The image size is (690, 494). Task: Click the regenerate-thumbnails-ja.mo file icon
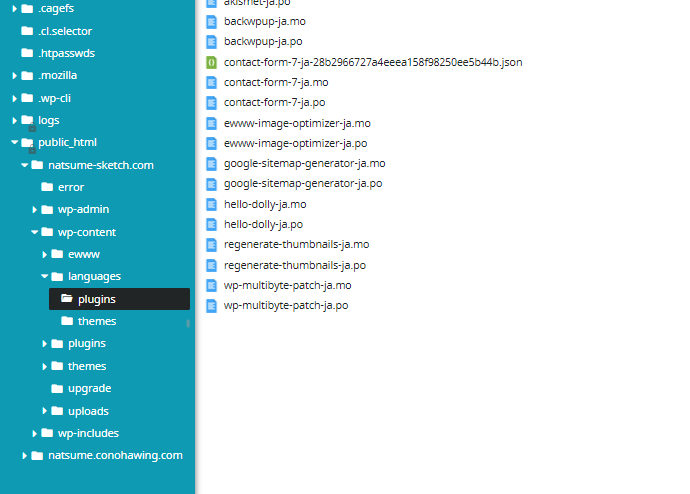click(212, 245)
